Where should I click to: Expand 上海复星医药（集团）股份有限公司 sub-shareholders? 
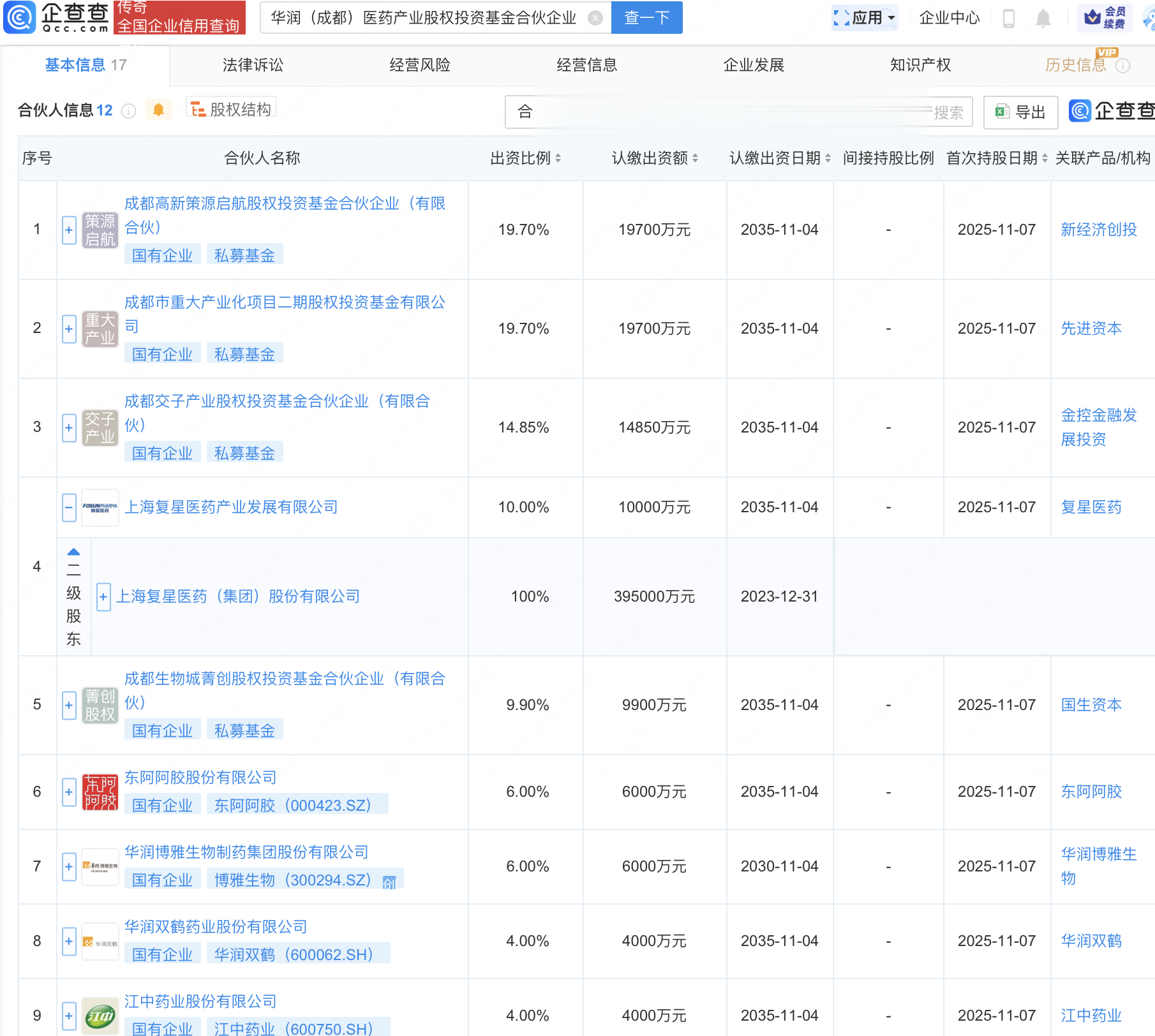click(103, 597)
